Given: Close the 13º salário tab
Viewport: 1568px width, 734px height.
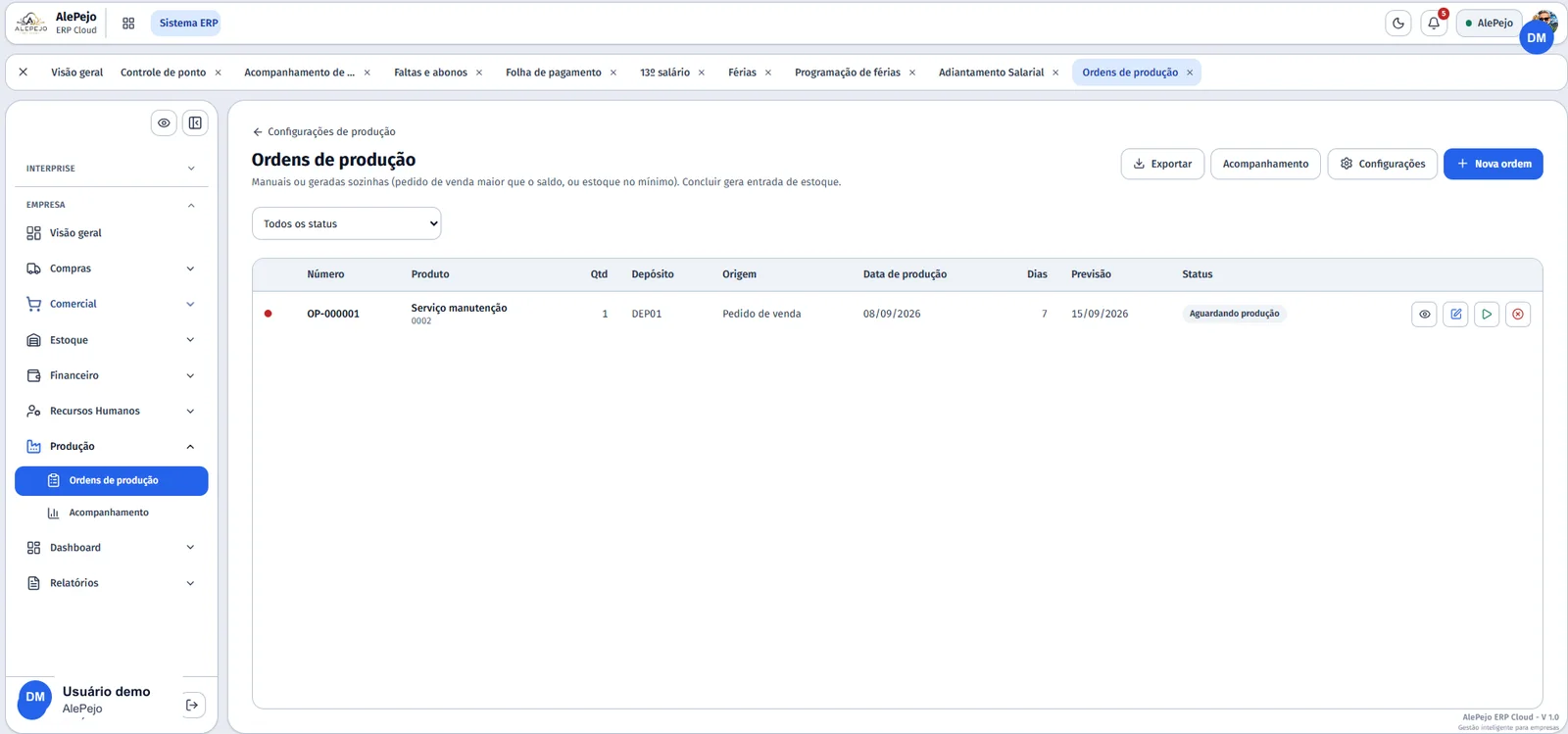Looking at the screenshot, I should coord(702,73).
